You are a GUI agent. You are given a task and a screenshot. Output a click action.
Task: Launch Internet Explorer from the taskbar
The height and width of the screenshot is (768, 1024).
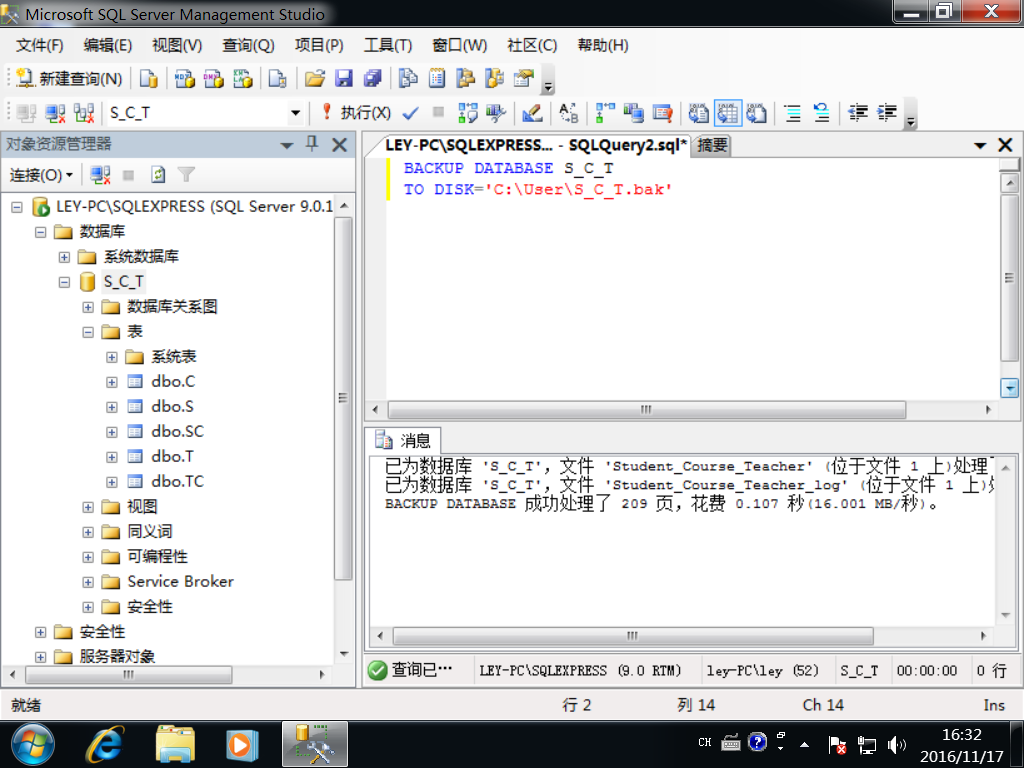(105, 745)
